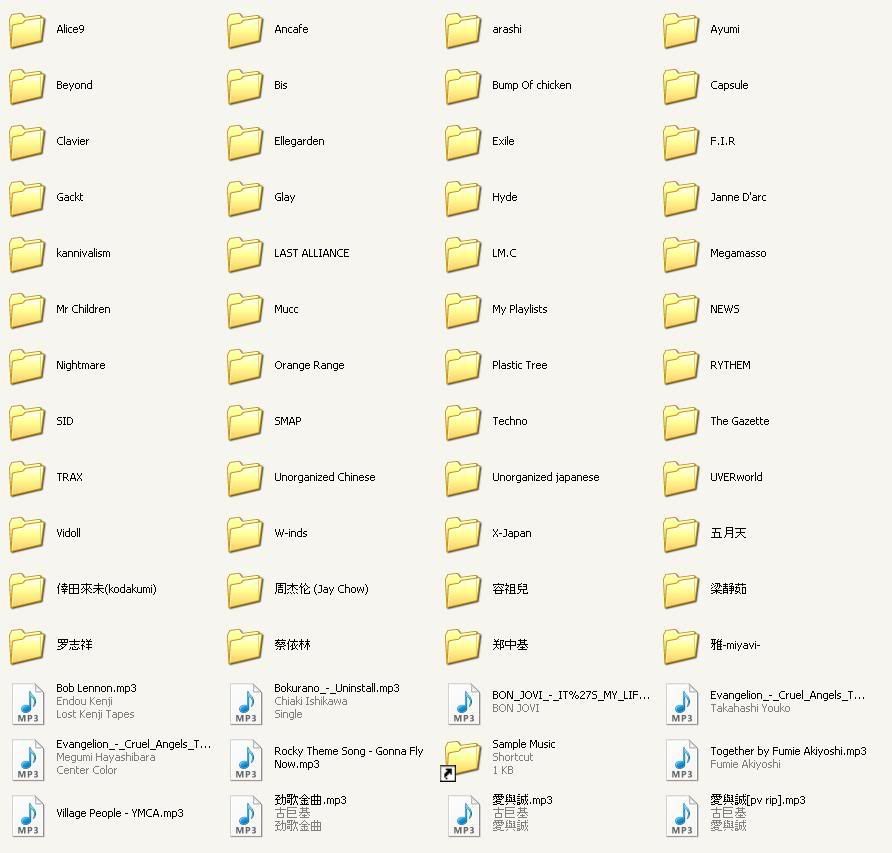Image resolution: width=892 pixels, height=853 pixels.
Task: Open the Ancafe folder icon
Action: click(x=245, y=31)
